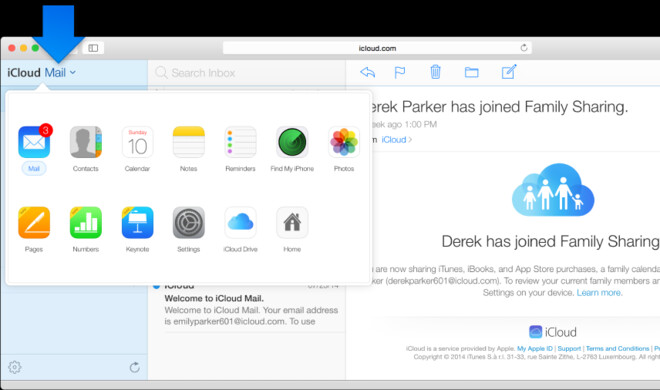The image size is (660, 390).
Task: Open the Photos app
Action: [344, 142]
